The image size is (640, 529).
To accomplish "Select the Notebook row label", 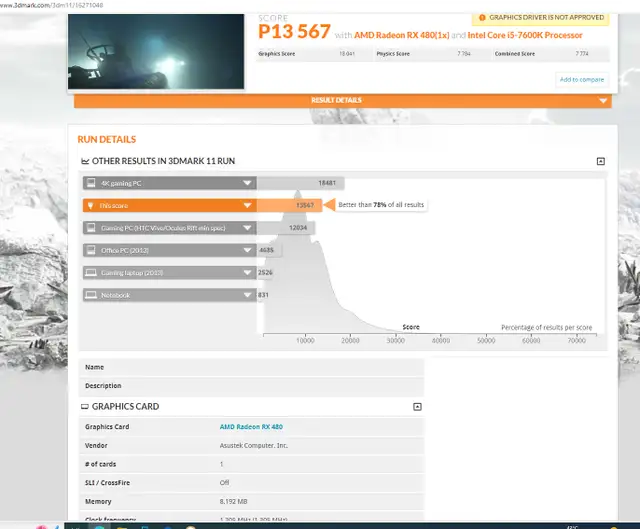I will pos(115,295).
